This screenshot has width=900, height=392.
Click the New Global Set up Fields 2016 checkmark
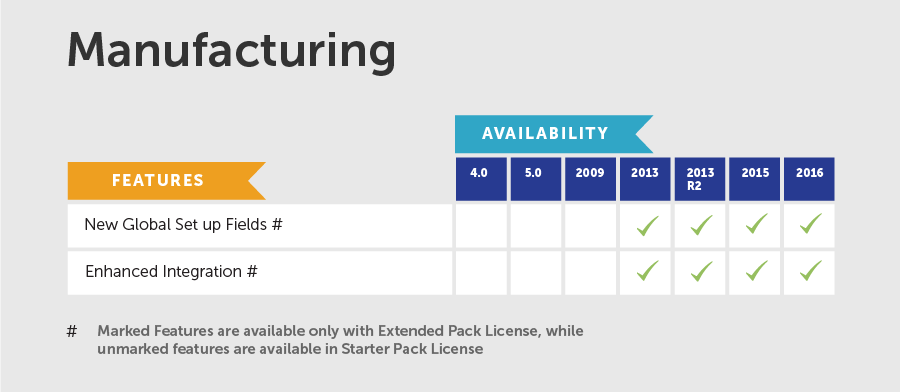coord(810,224)
